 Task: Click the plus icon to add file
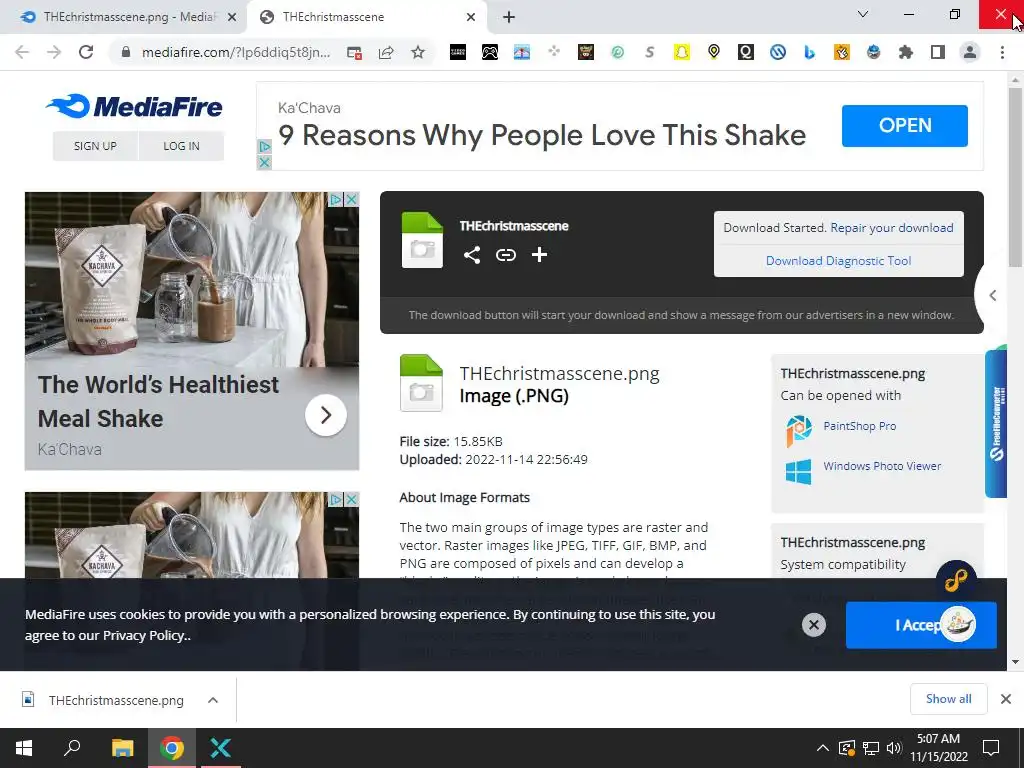[539, 255]
